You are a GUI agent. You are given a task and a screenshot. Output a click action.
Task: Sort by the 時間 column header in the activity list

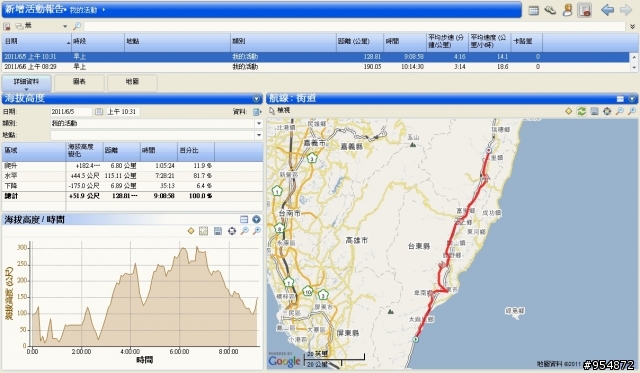[405, 42]
